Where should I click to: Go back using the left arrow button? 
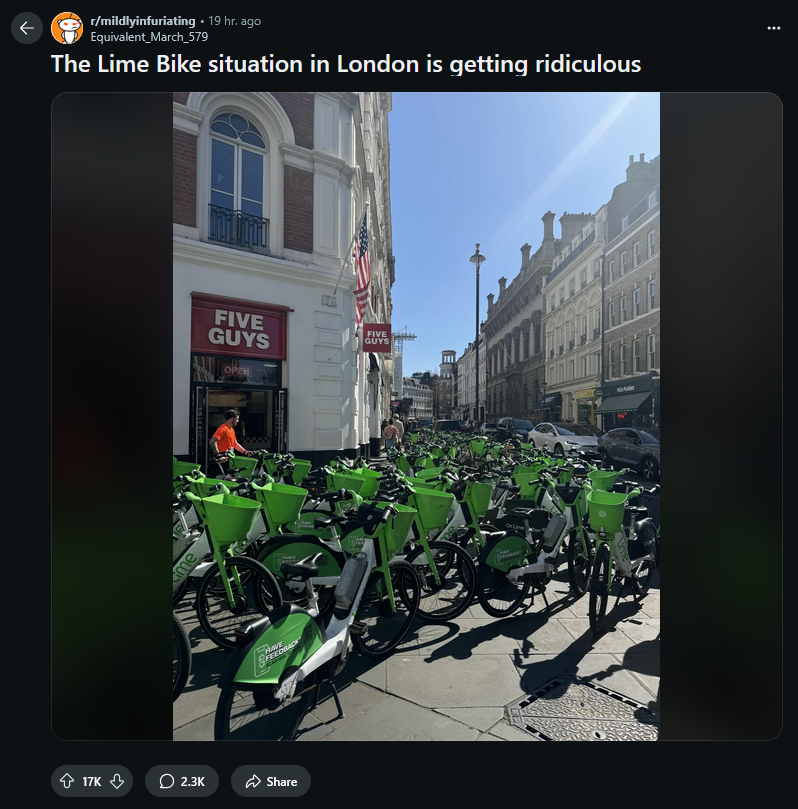pos(27,28)
